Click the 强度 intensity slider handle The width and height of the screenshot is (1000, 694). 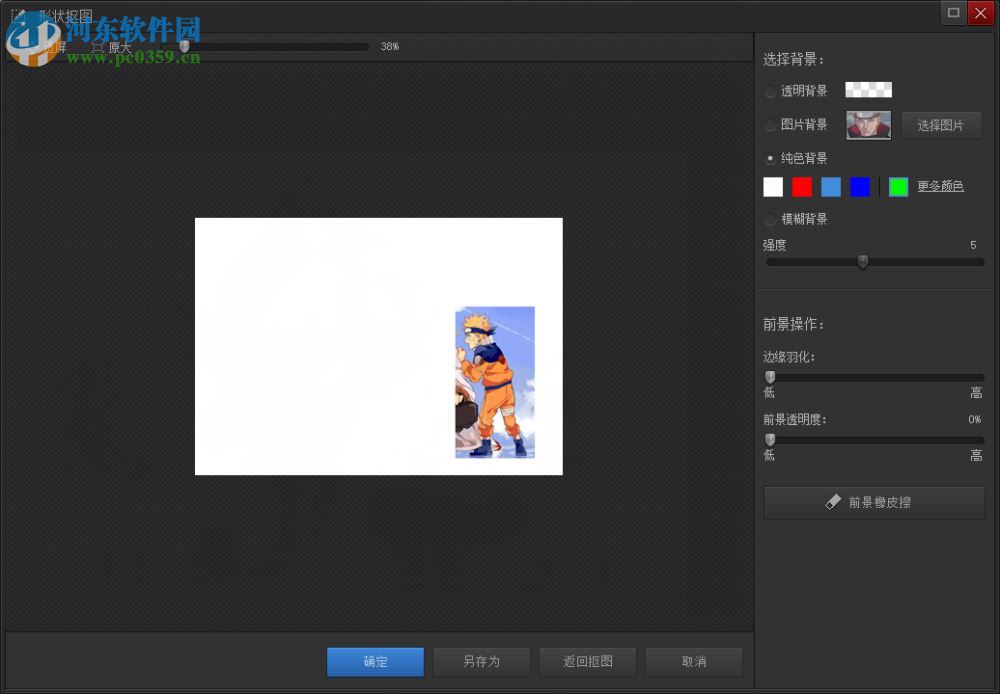[x=863, y=261]
